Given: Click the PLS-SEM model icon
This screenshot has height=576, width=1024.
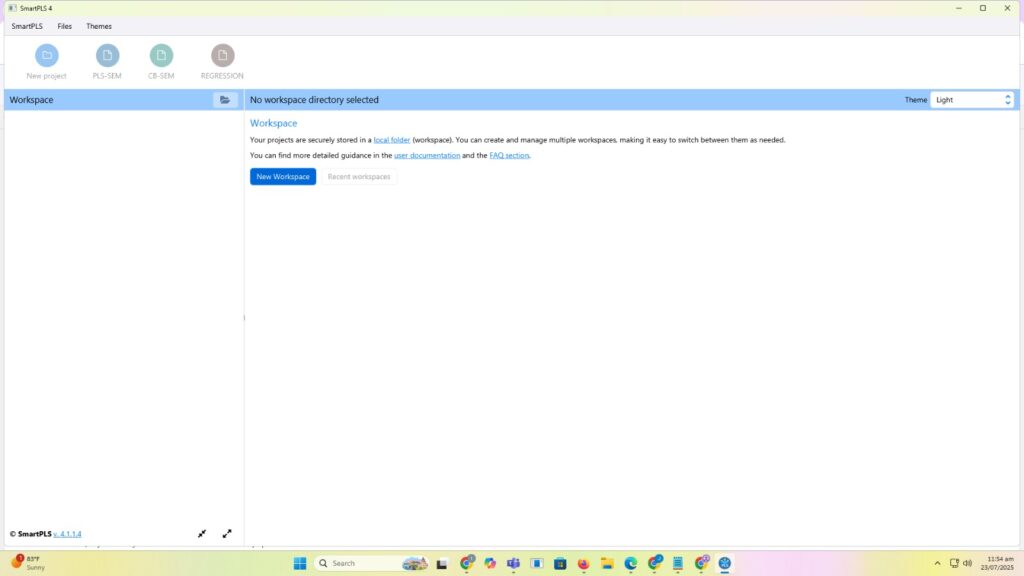Looking at the screenshot, I should pos(107,56).
